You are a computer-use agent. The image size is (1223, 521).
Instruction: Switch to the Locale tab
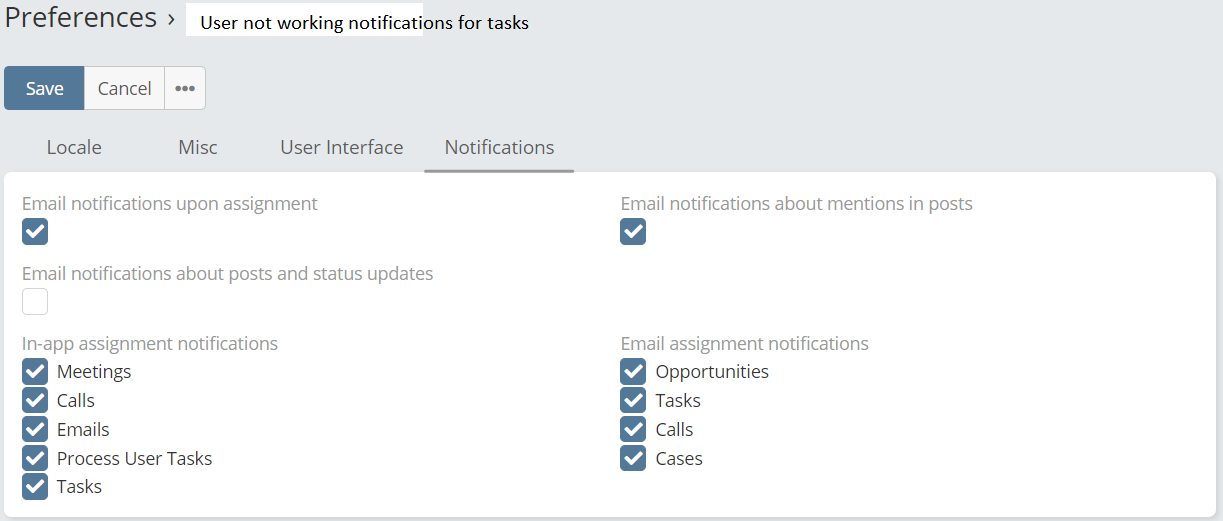tap(74, 147)
